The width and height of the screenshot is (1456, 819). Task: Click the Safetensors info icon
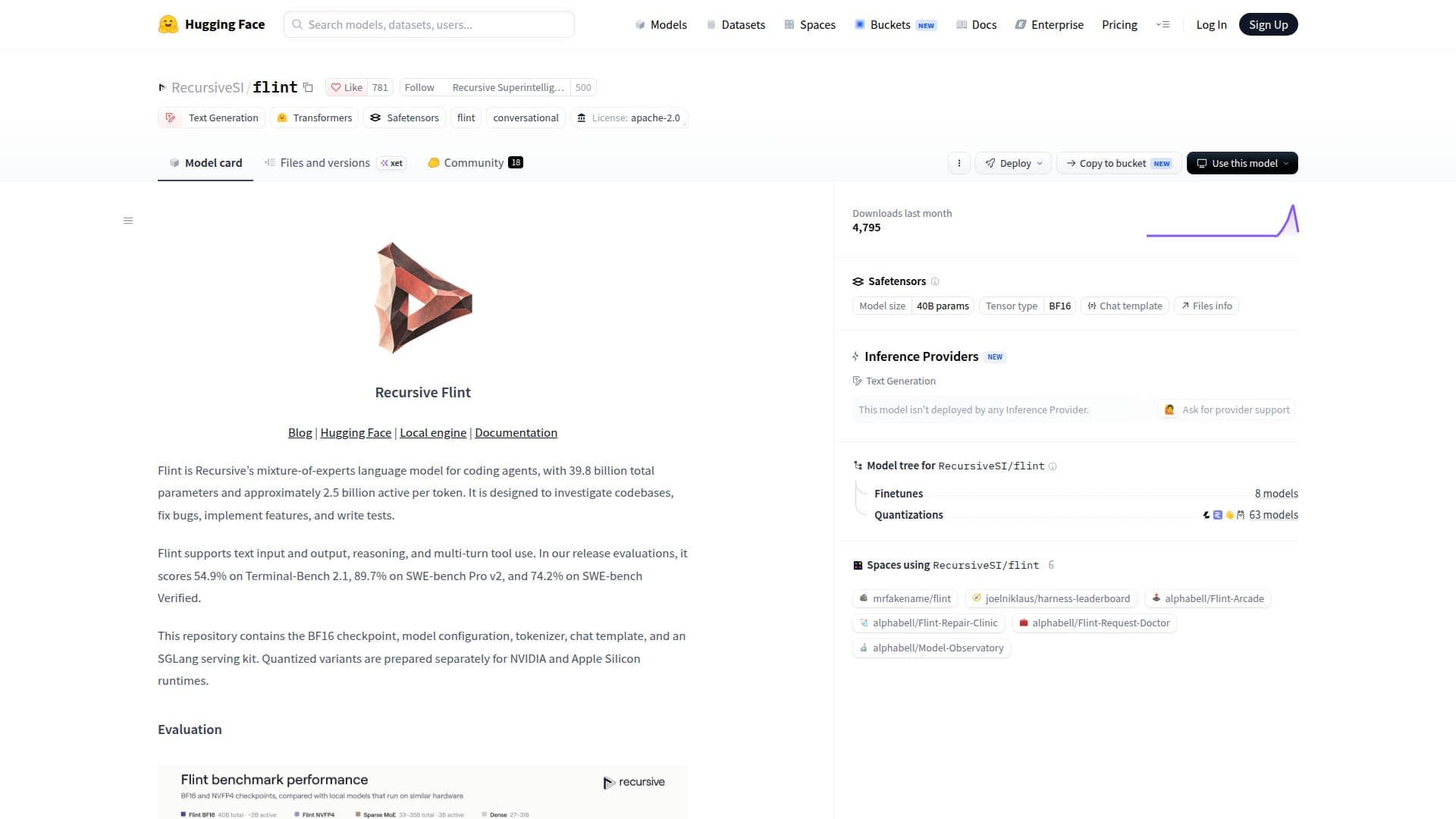coord(935,281)
